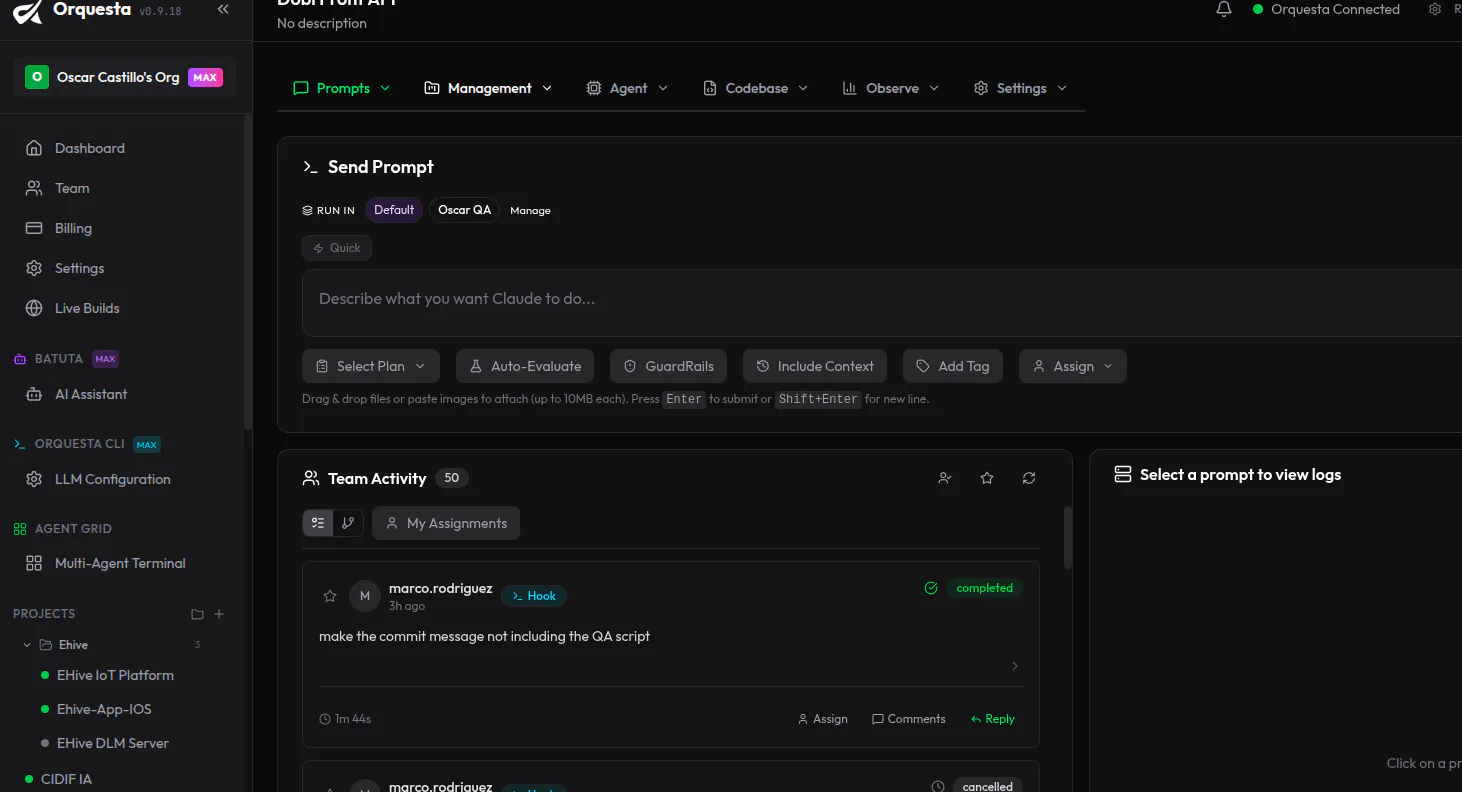Collapse the sidebar with the double-chevron icon

[x=223, y=9]
